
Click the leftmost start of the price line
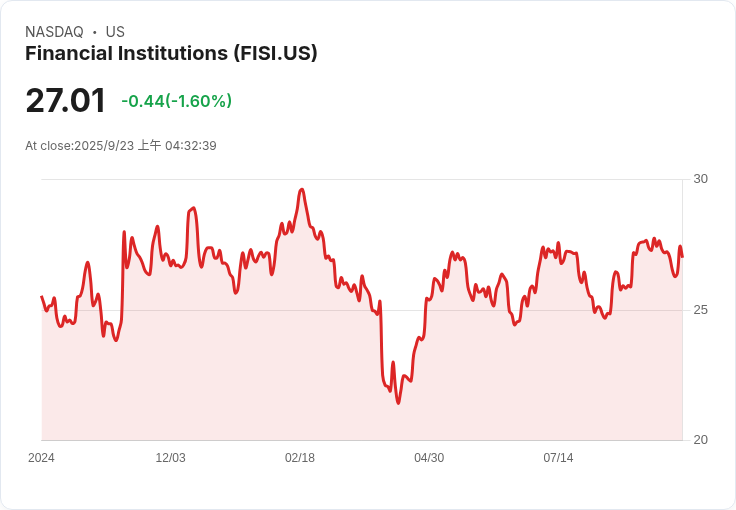click(x=41, y=297)
